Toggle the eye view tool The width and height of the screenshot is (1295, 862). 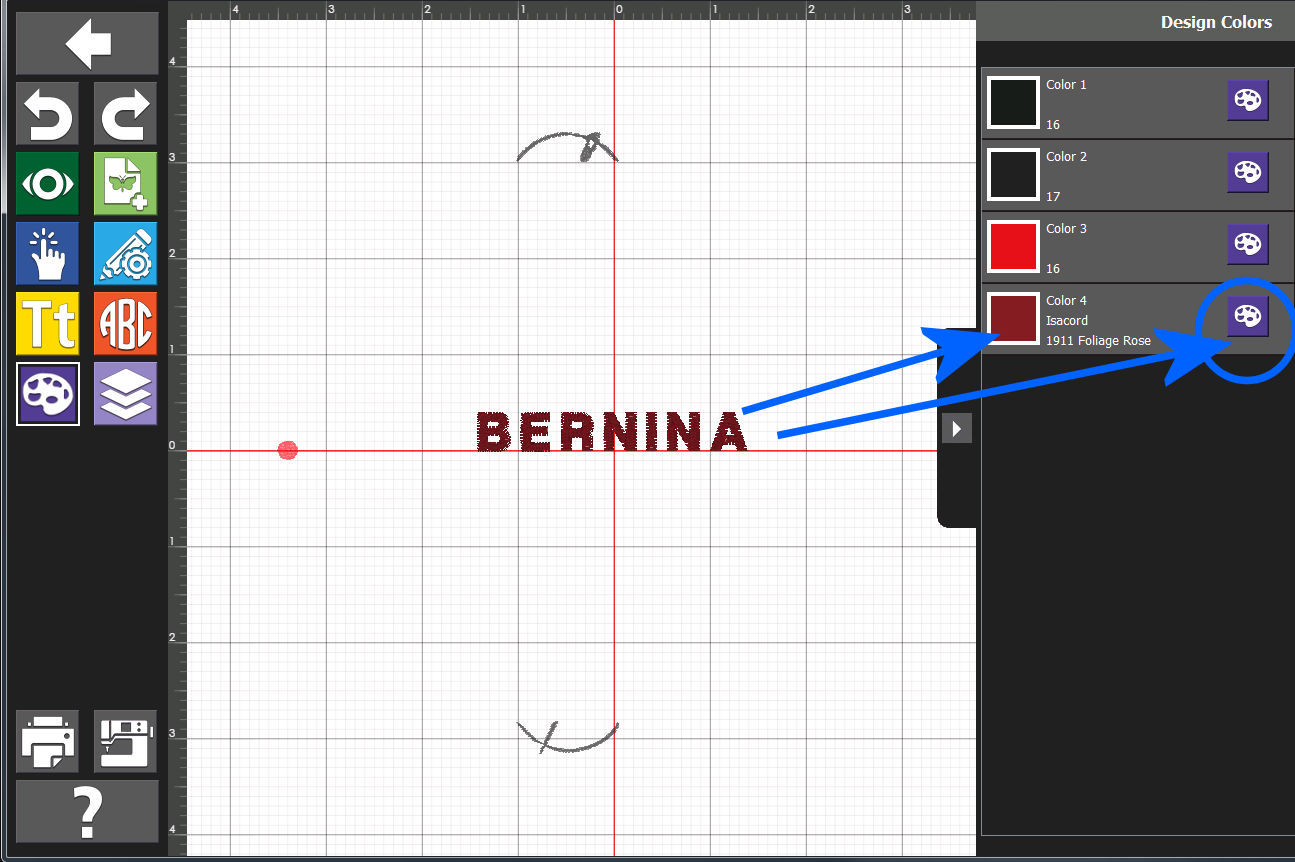click(x=47, y=183)
